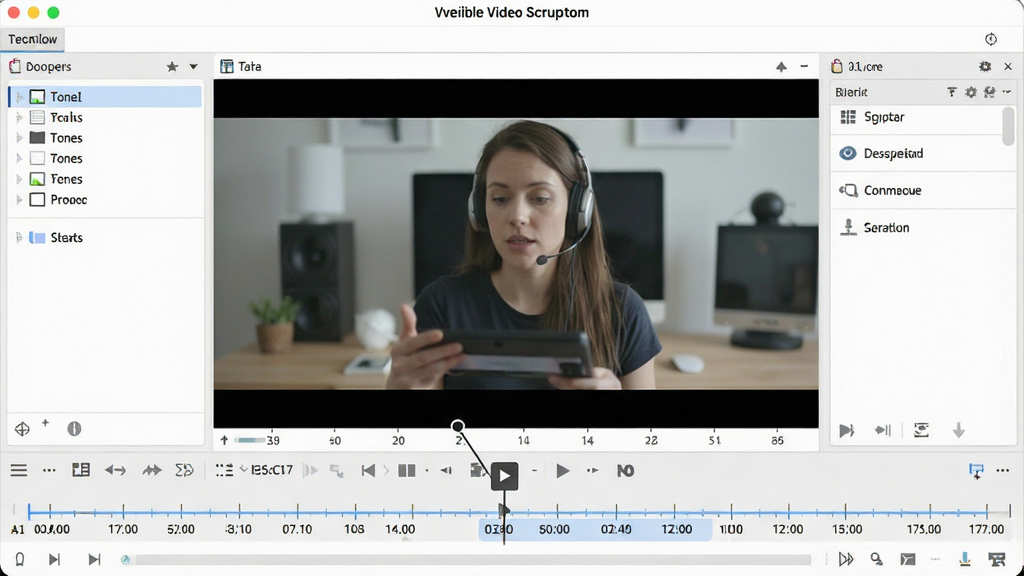The image size is (1024, 576).
Task: Click the split-panel layout icon in timeline toolbar
Action: (81, 470)
